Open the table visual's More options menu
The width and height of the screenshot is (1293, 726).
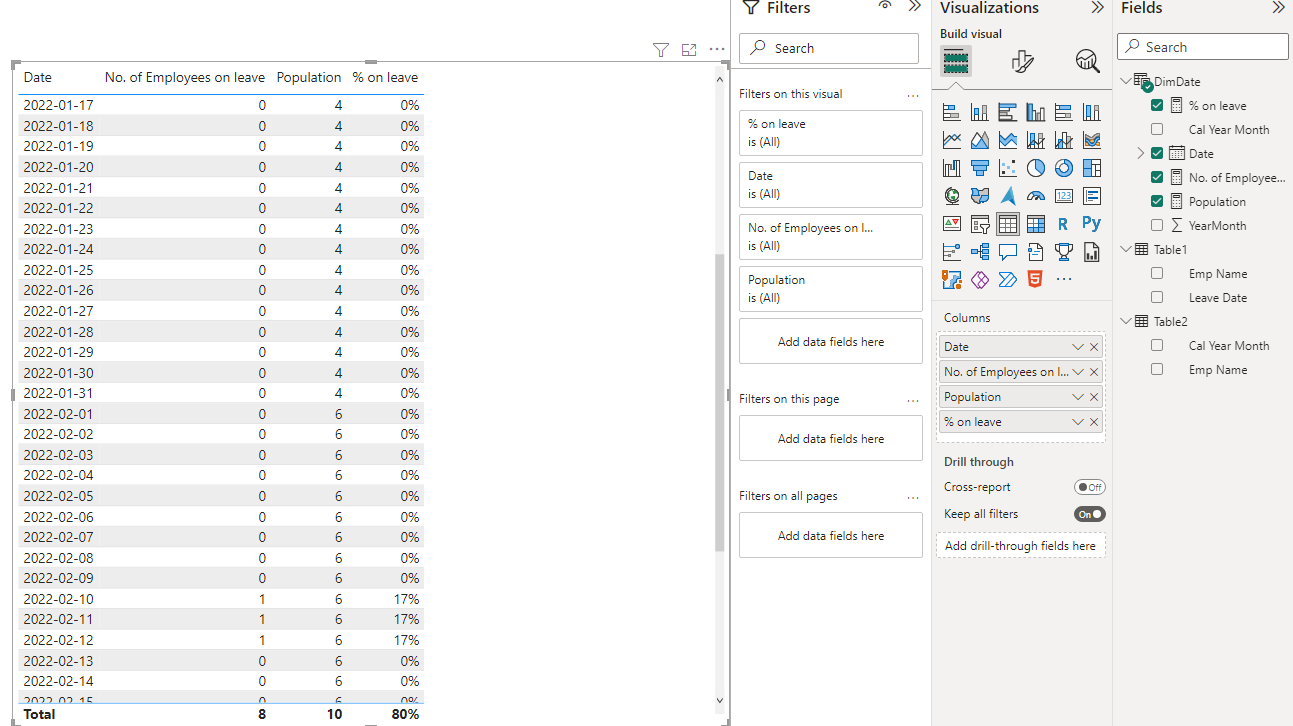pyautogui.click(x=717, y=49)
